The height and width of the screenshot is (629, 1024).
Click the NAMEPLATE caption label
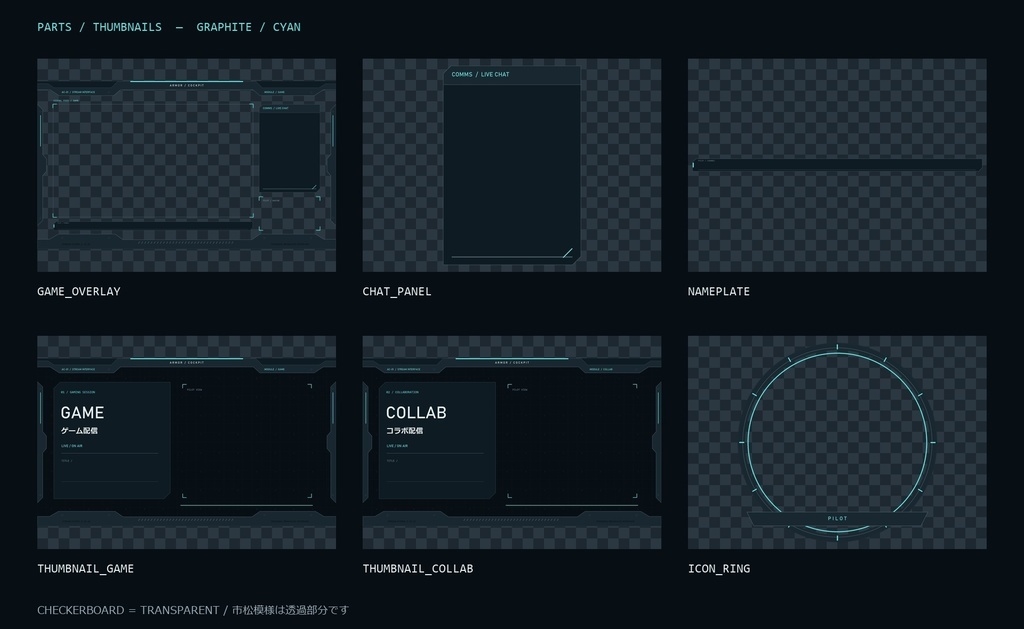coord(718,291)
